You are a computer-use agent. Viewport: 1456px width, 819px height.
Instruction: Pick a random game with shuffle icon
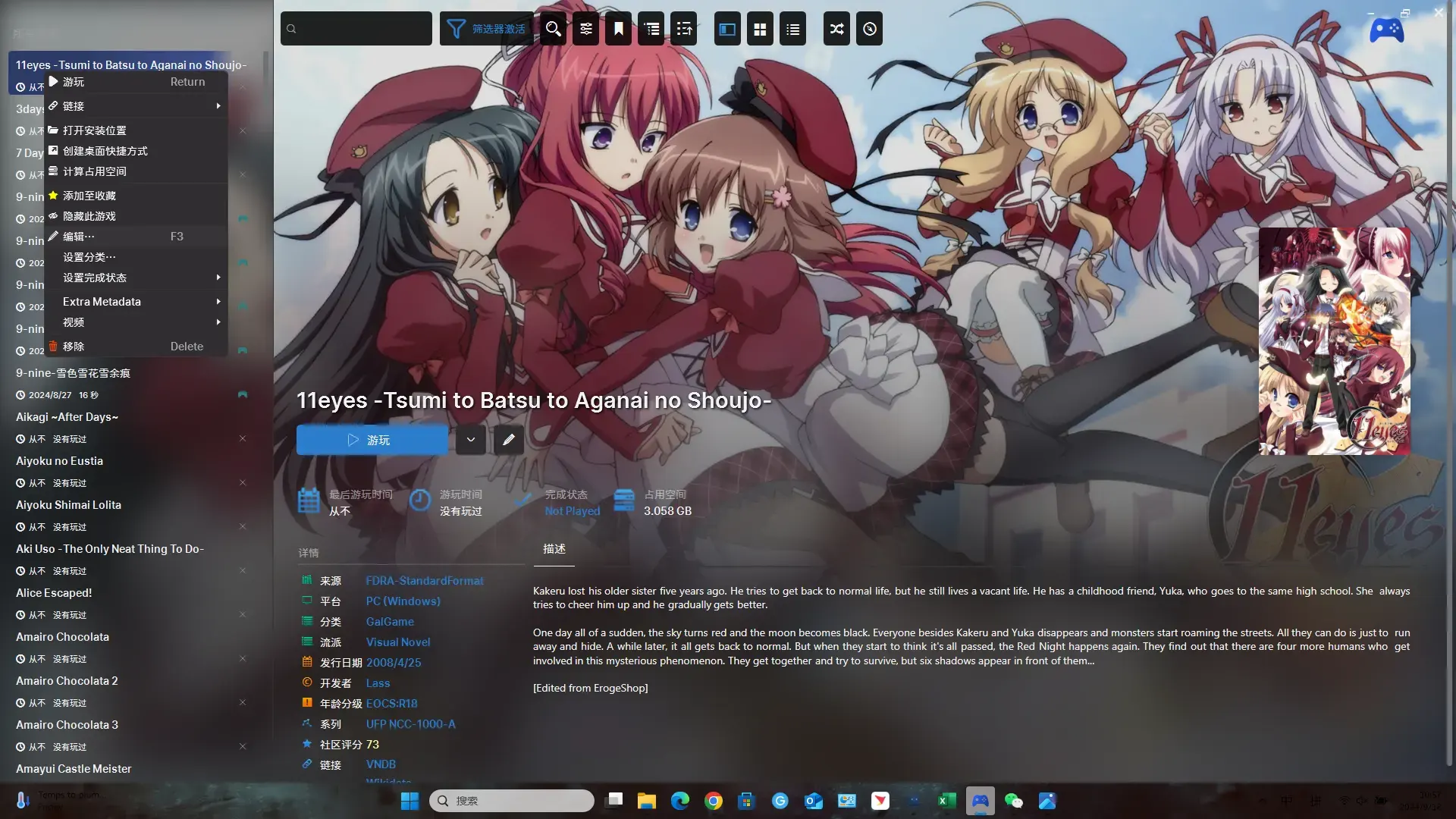click(x=836, y=29)
